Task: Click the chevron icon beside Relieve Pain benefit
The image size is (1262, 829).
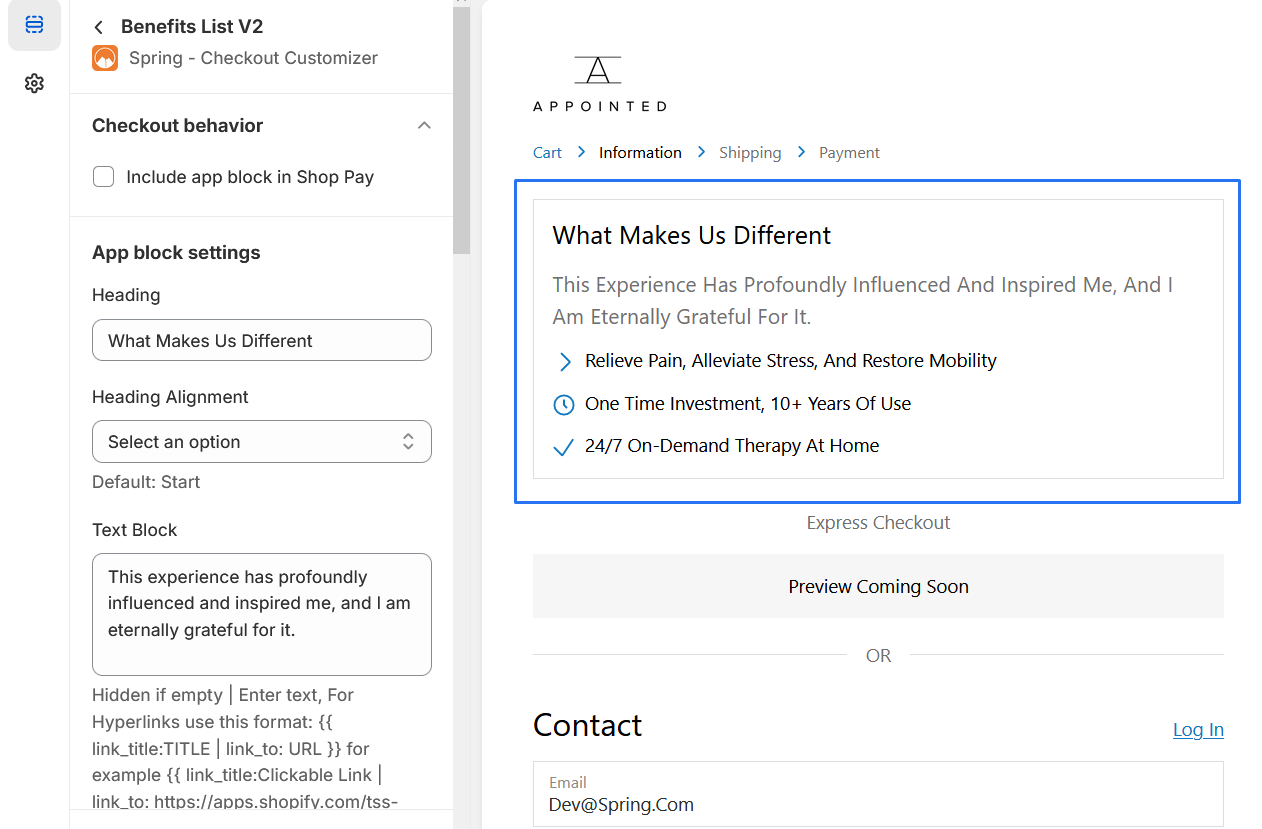Action: [x=565, y=361]
